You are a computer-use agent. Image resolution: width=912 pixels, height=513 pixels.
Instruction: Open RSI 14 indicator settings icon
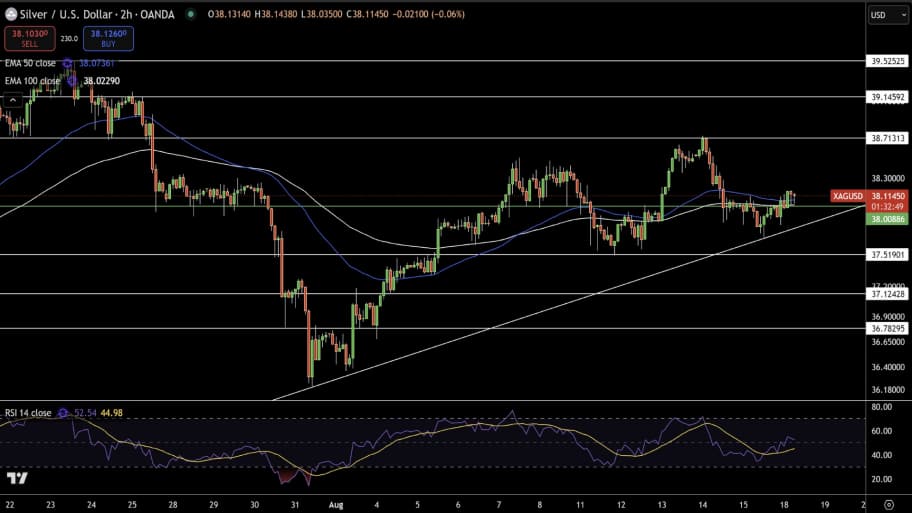click(x=63, y=413)
